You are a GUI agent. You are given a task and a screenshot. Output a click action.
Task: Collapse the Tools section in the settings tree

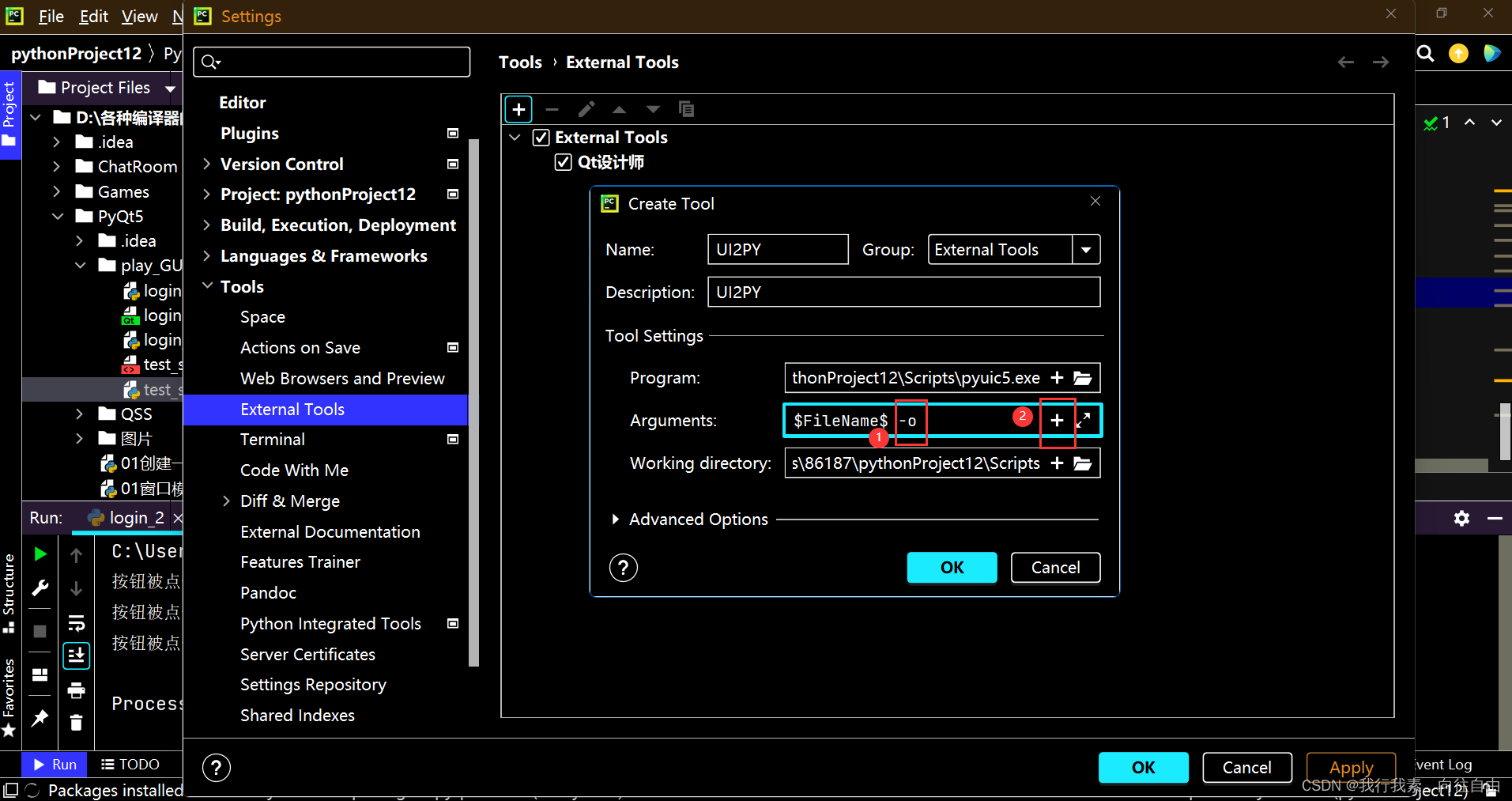tap(207, 285)
